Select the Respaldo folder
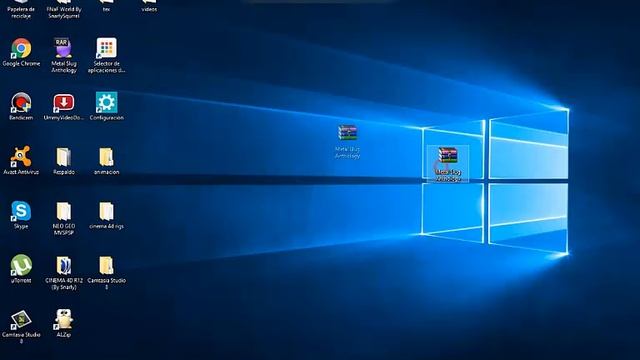This screenshot has width=640, height=360. point(64,160)
